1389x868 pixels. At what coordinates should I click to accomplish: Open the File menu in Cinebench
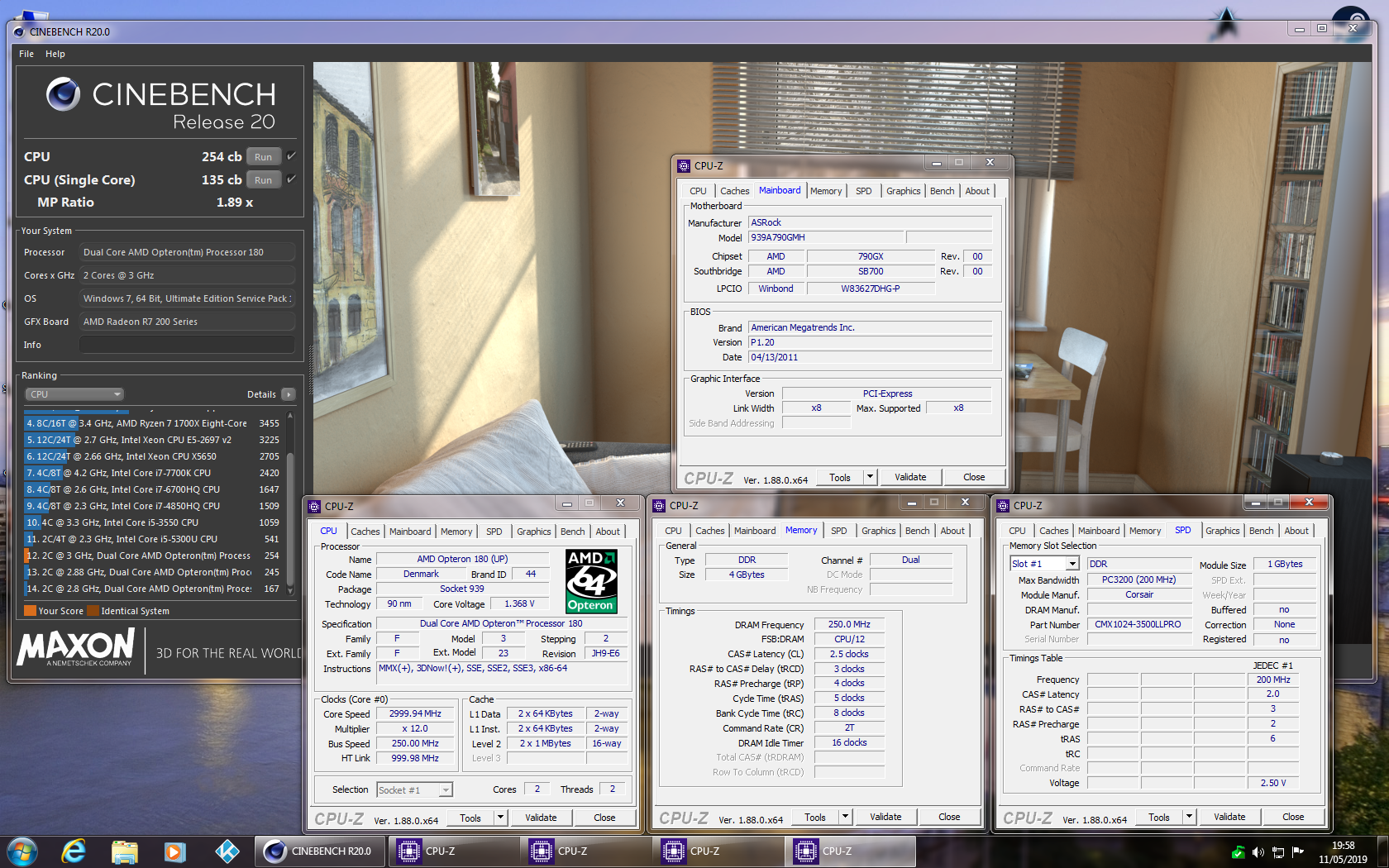tap(26, 54)
